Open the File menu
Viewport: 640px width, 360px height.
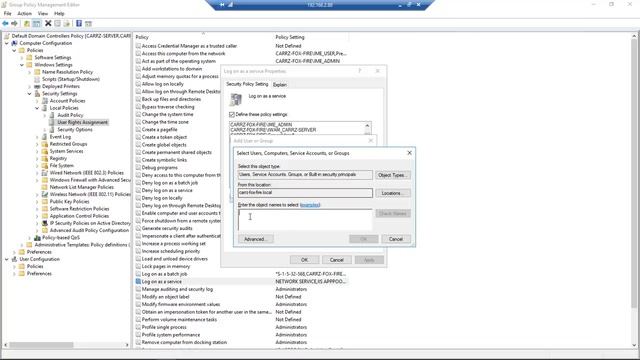(x=8, y=13)
